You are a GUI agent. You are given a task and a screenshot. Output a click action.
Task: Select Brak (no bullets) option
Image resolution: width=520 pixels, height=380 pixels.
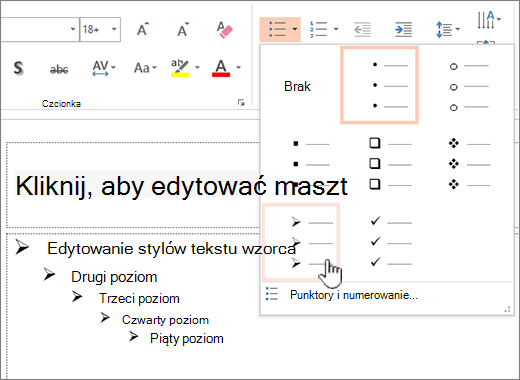point(297,86)
